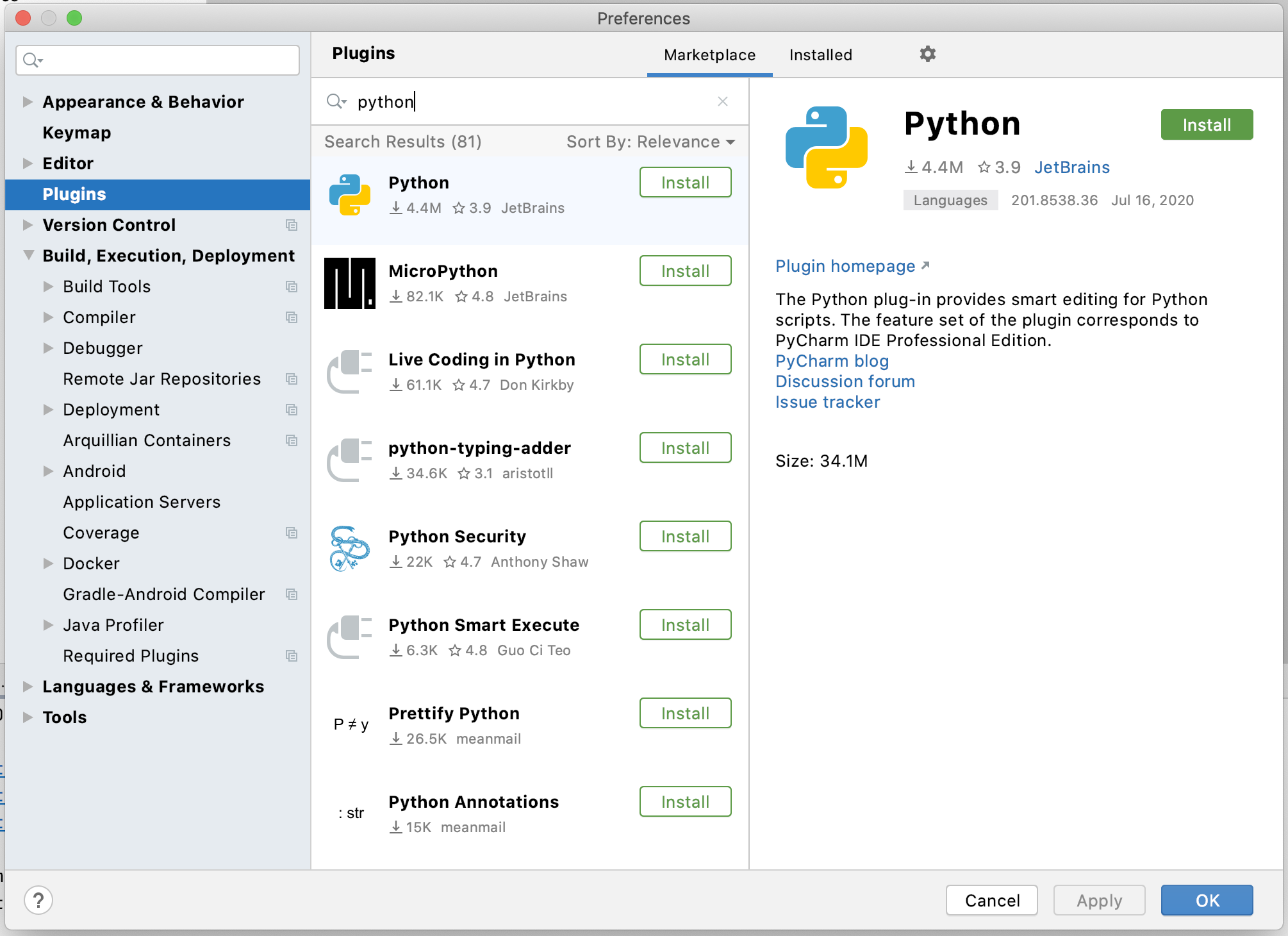The height and width of the screenshot is (936, 1288).
Task: Click project-level icon beside Build Tools
Action: click(x=292, y=287)
